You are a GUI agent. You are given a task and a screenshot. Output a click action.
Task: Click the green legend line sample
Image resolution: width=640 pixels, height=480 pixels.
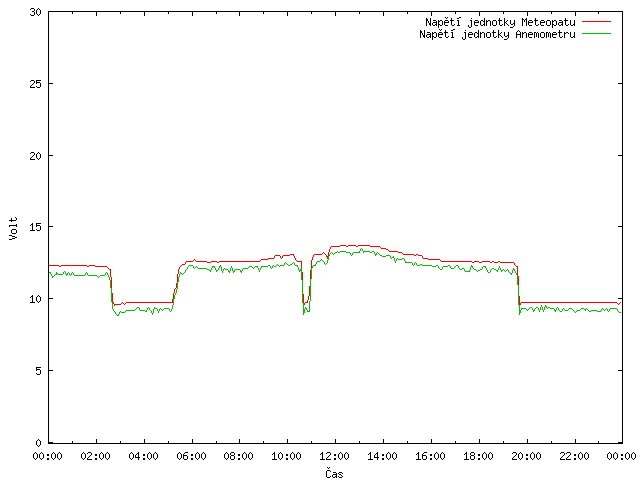point(596,34)
